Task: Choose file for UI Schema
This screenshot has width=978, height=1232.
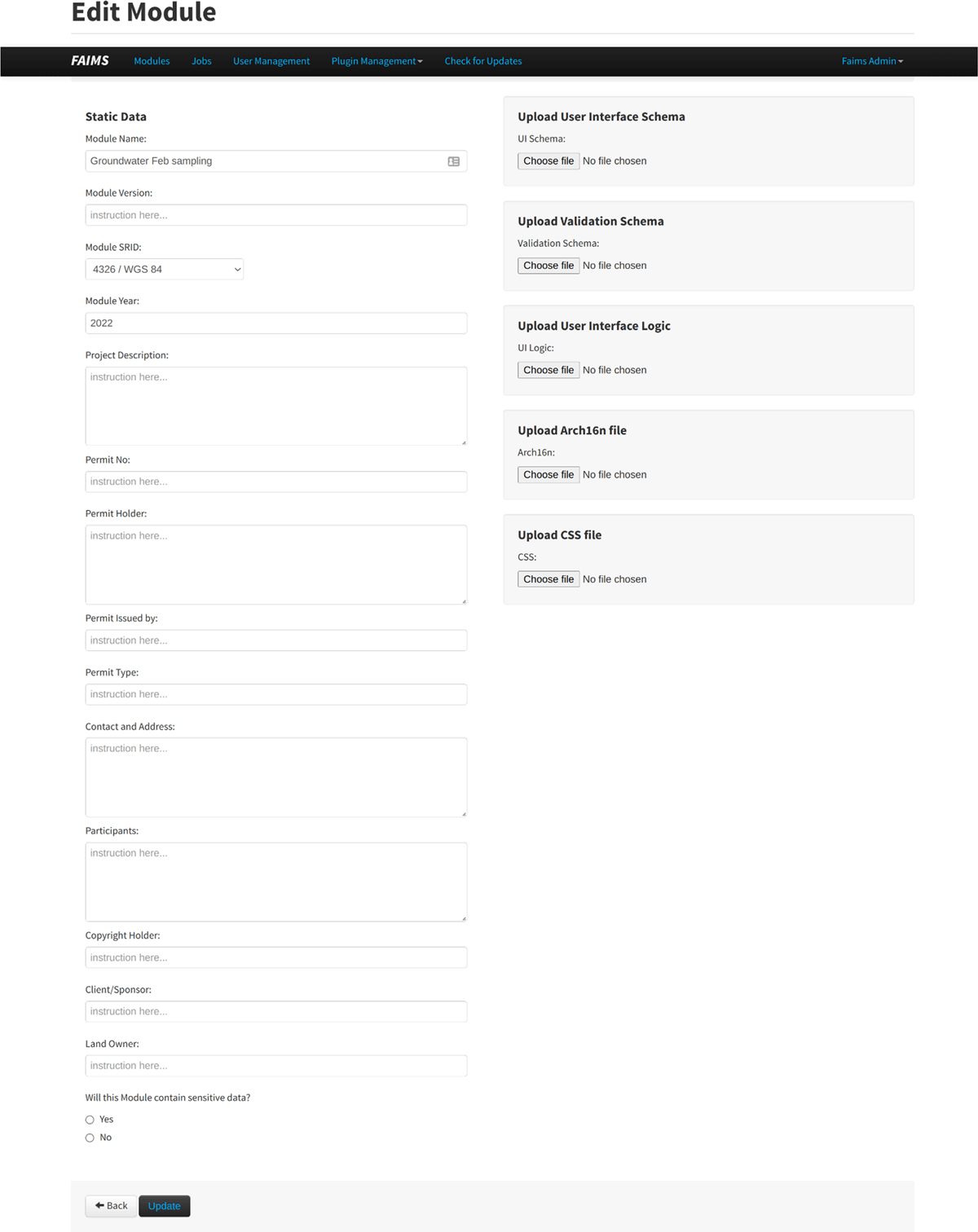Action: pos(548,161)
